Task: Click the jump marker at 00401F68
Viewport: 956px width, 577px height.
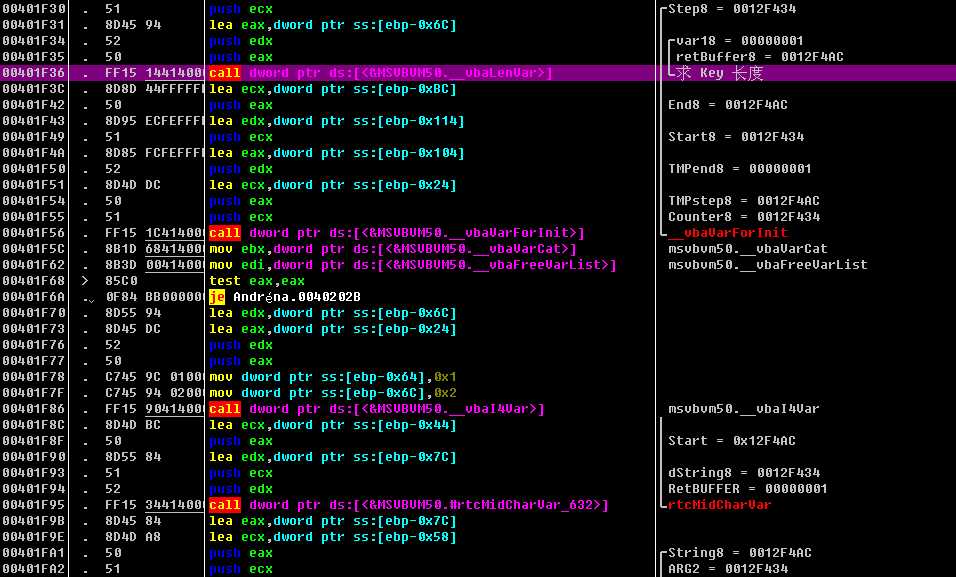Action: point(85,281)
